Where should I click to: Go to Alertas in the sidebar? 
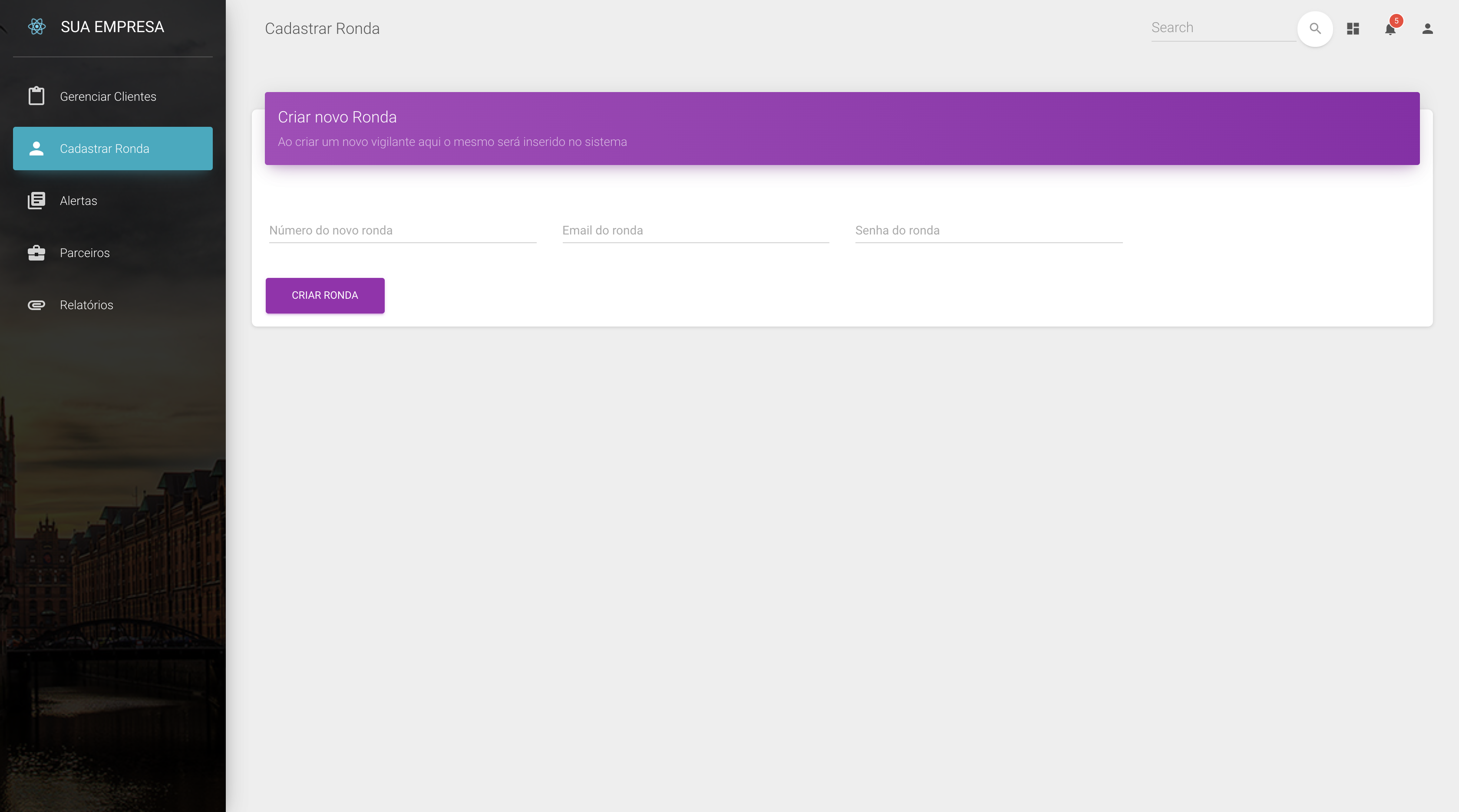tap(78, 201)
